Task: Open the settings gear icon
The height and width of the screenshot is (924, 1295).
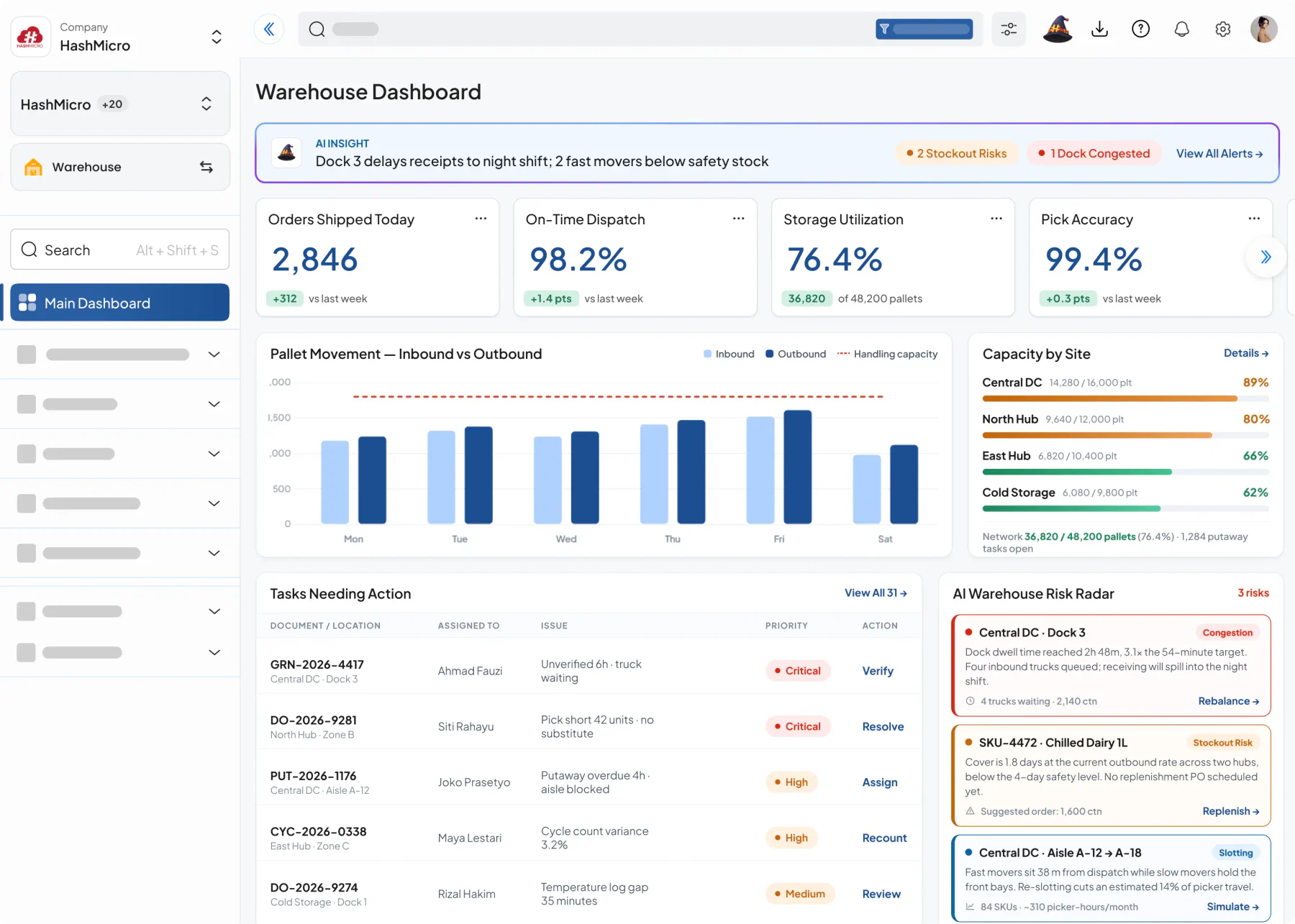Action: point(1222,29)
